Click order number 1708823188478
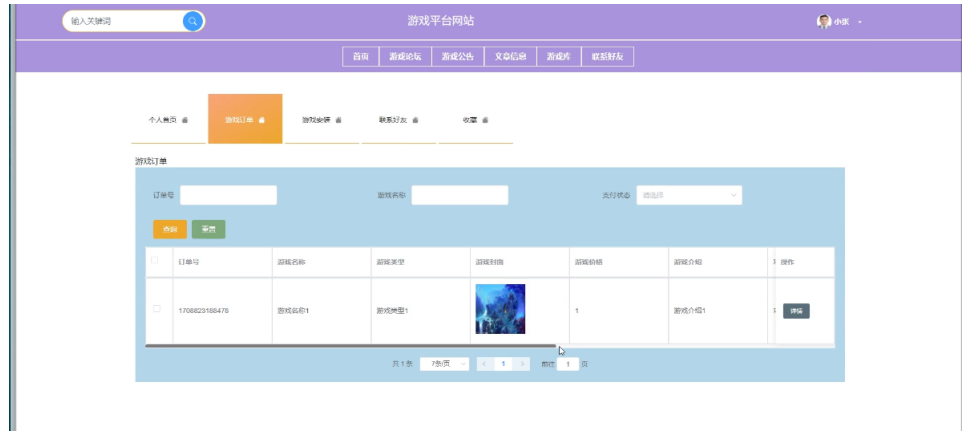The image size is (979, 442). tap(204, 310)
